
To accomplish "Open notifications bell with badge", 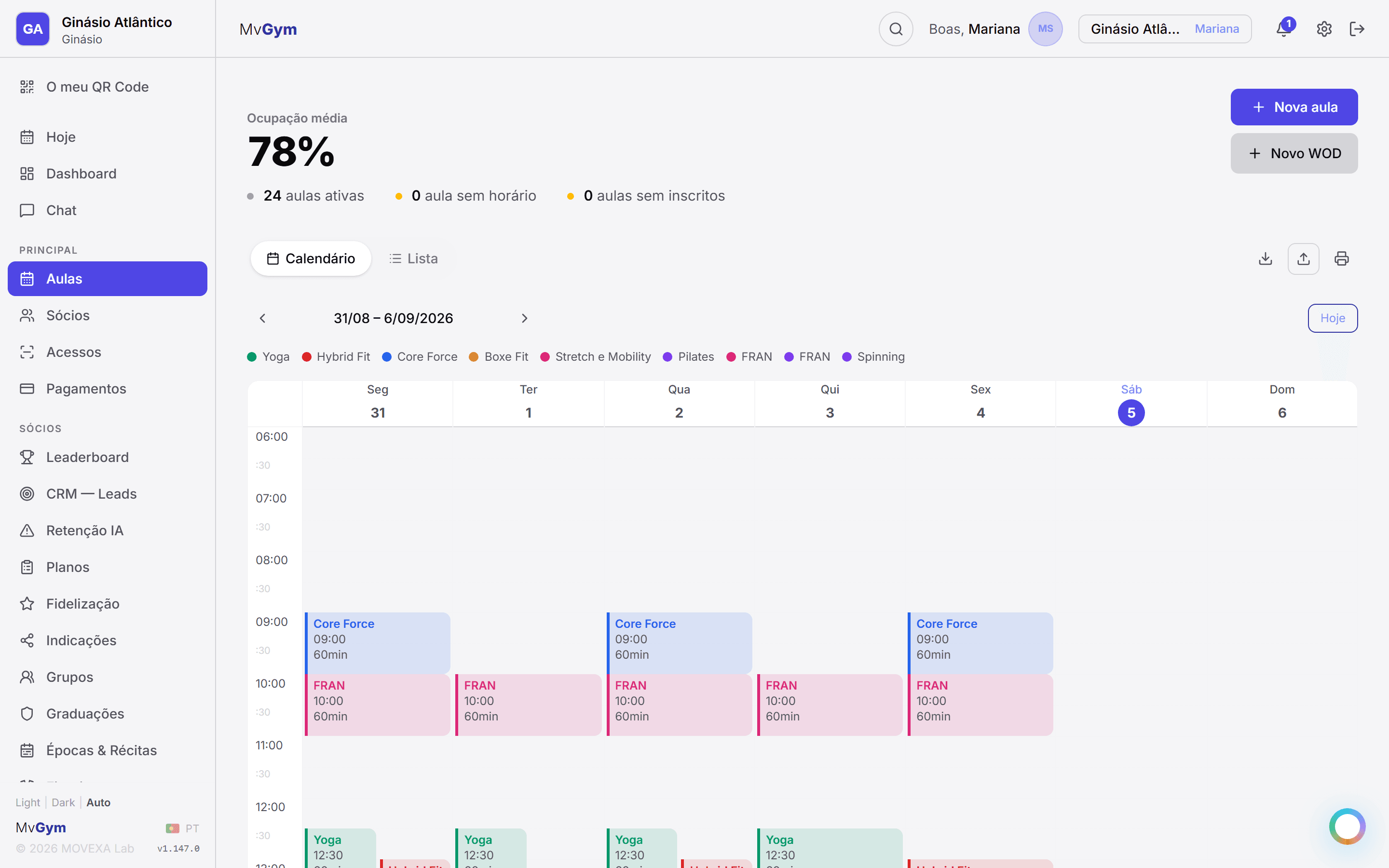I will coord(1284,28).
